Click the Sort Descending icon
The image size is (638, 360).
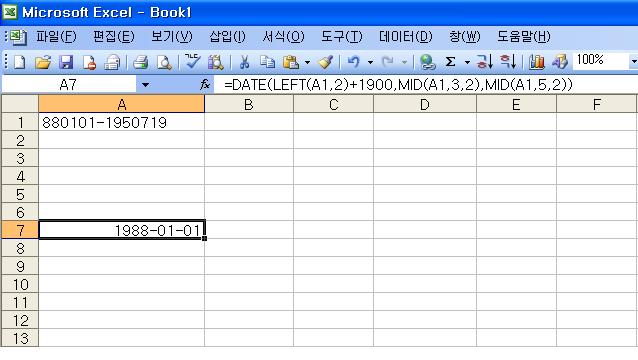pyautogui.click(x=508, y=62)
